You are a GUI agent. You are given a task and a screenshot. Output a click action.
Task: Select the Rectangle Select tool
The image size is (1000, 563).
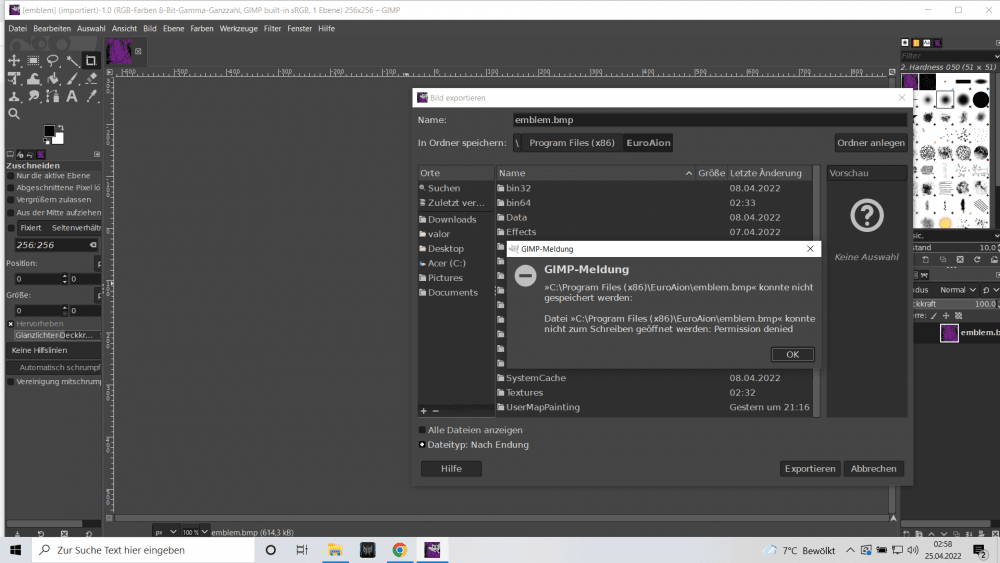tap(33, 61)
